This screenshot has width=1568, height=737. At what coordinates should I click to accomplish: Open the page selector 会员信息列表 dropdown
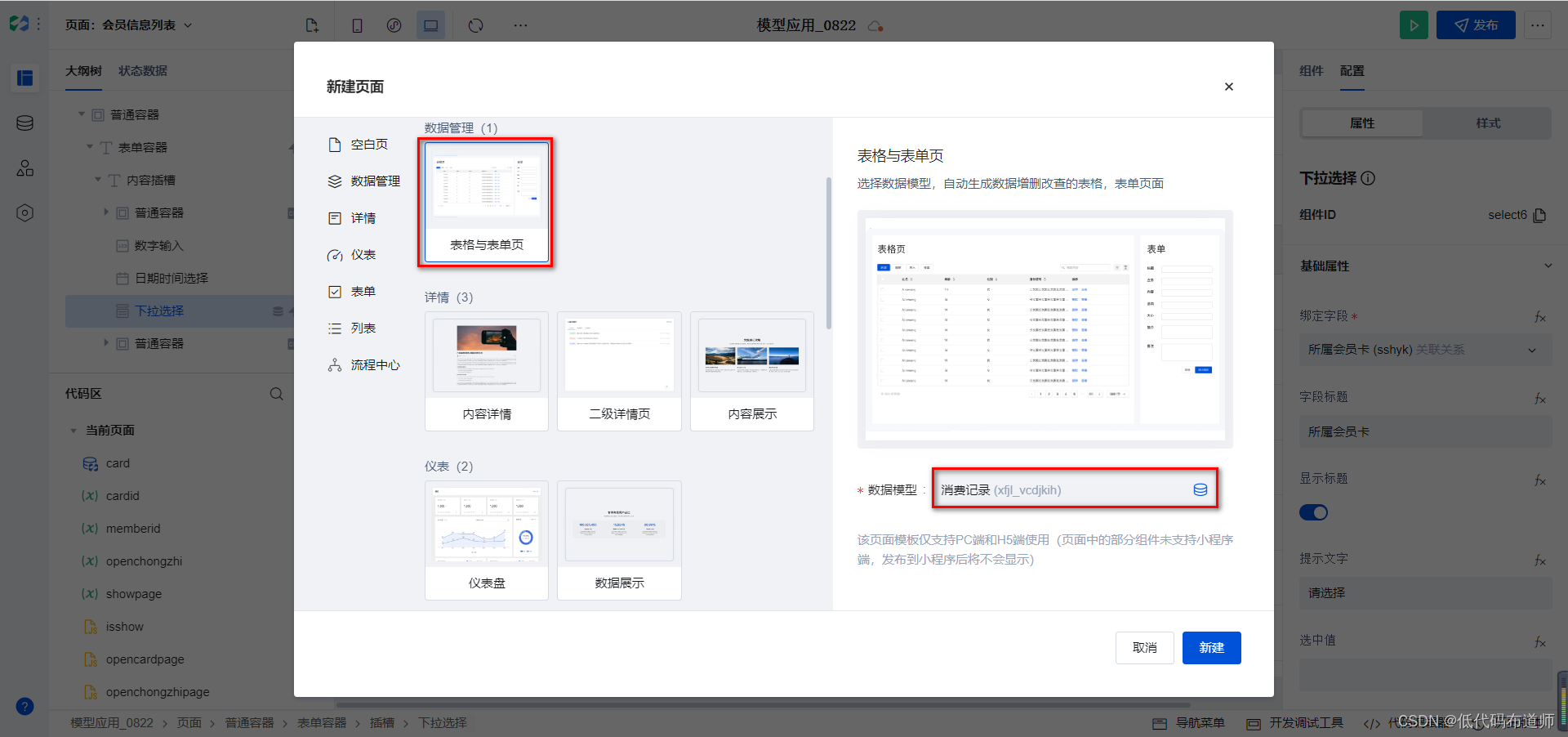(x=129, y=25)
